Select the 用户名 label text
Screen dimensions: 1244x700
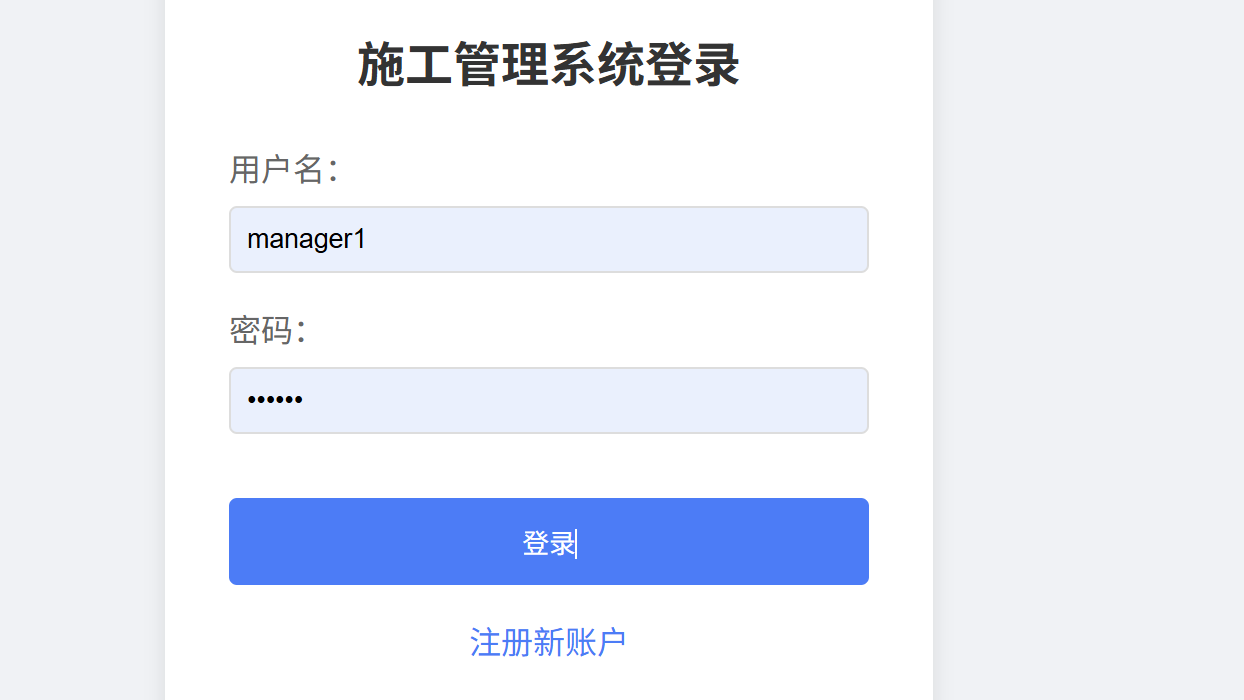(x=284, y=169)
